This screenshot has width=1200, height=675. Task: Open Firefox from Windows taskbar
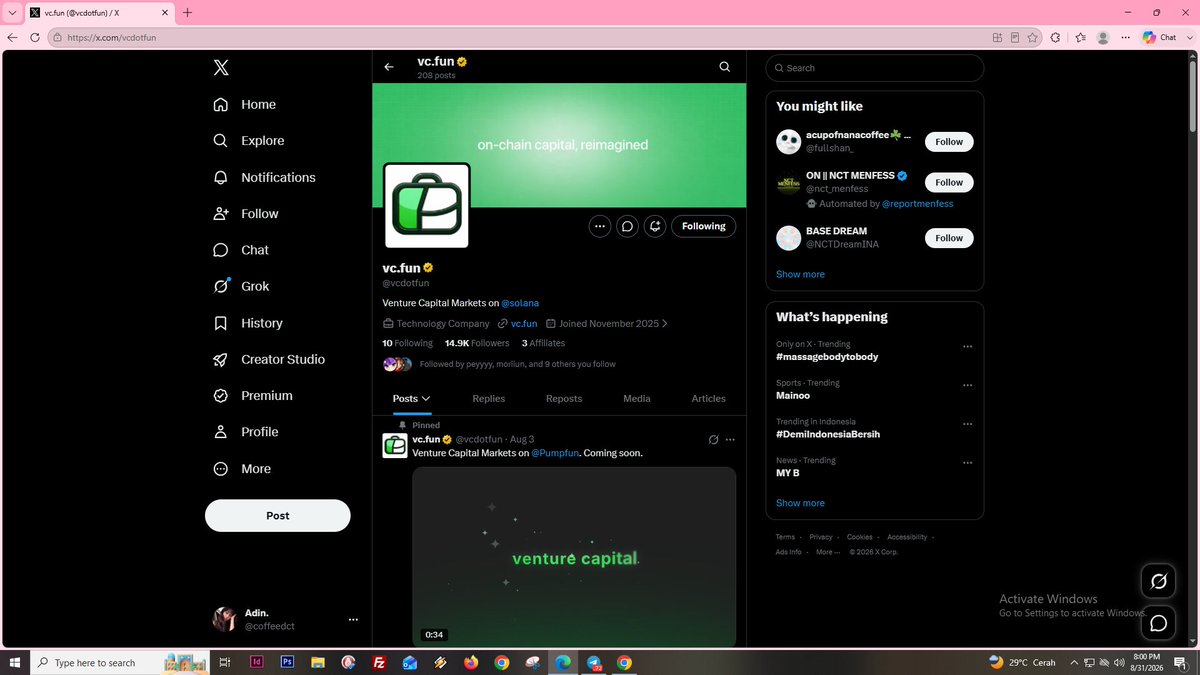click(x=471, y=662)
